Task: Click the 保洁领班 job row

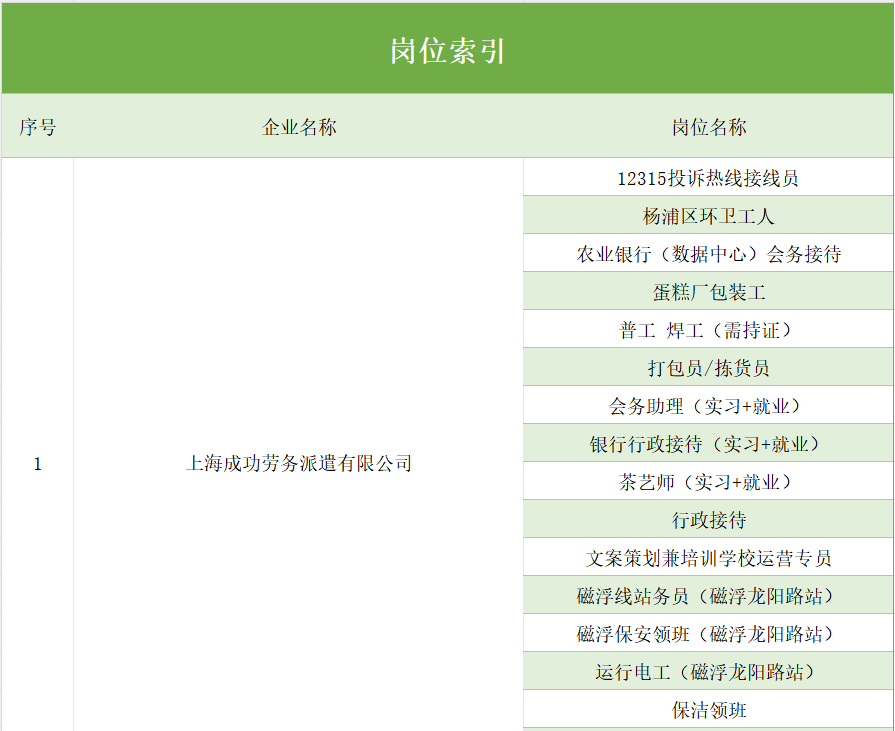Action: point(708,710)
